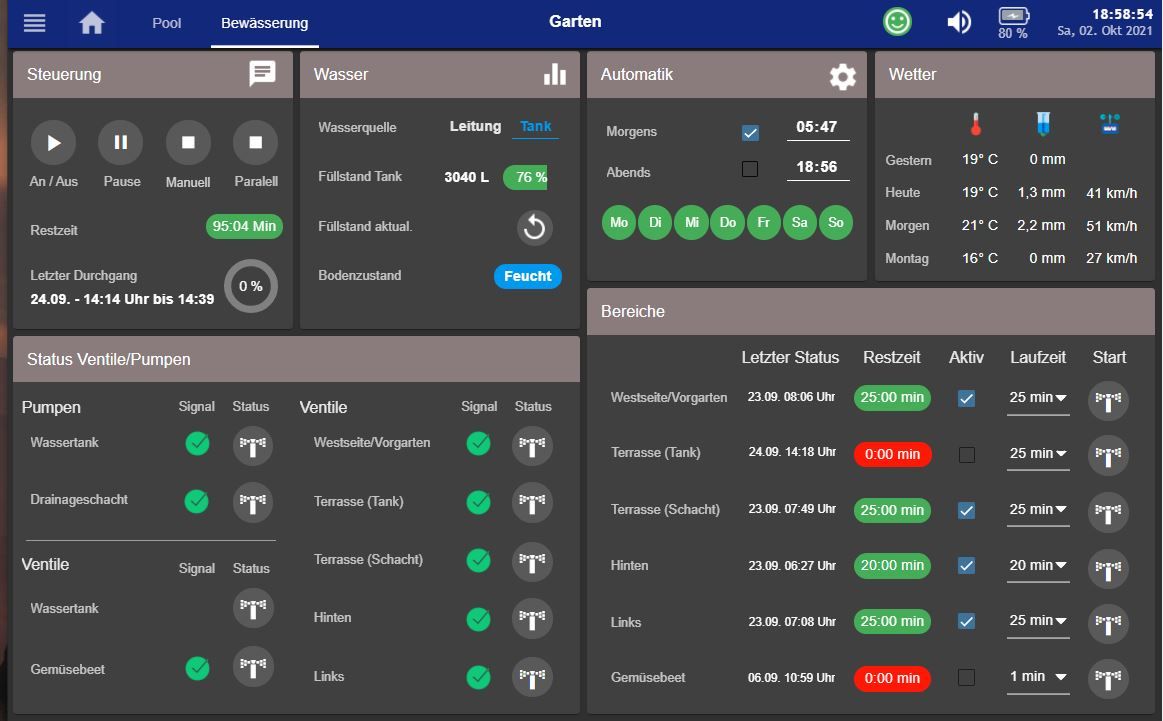Open Laufzeit dropdown for Hinten
The height and width of the screenshot is (721, 1163).
pyautogui.click(x=1037, y=566)
